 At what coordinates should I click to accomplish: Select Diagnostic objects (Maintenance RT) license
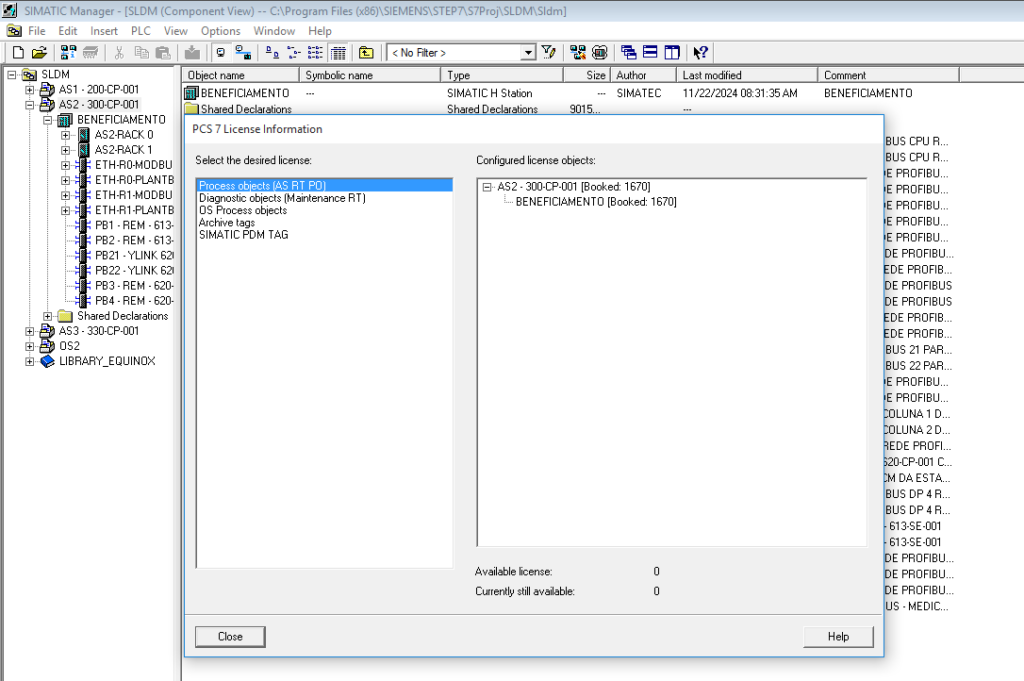click(282, 198)
